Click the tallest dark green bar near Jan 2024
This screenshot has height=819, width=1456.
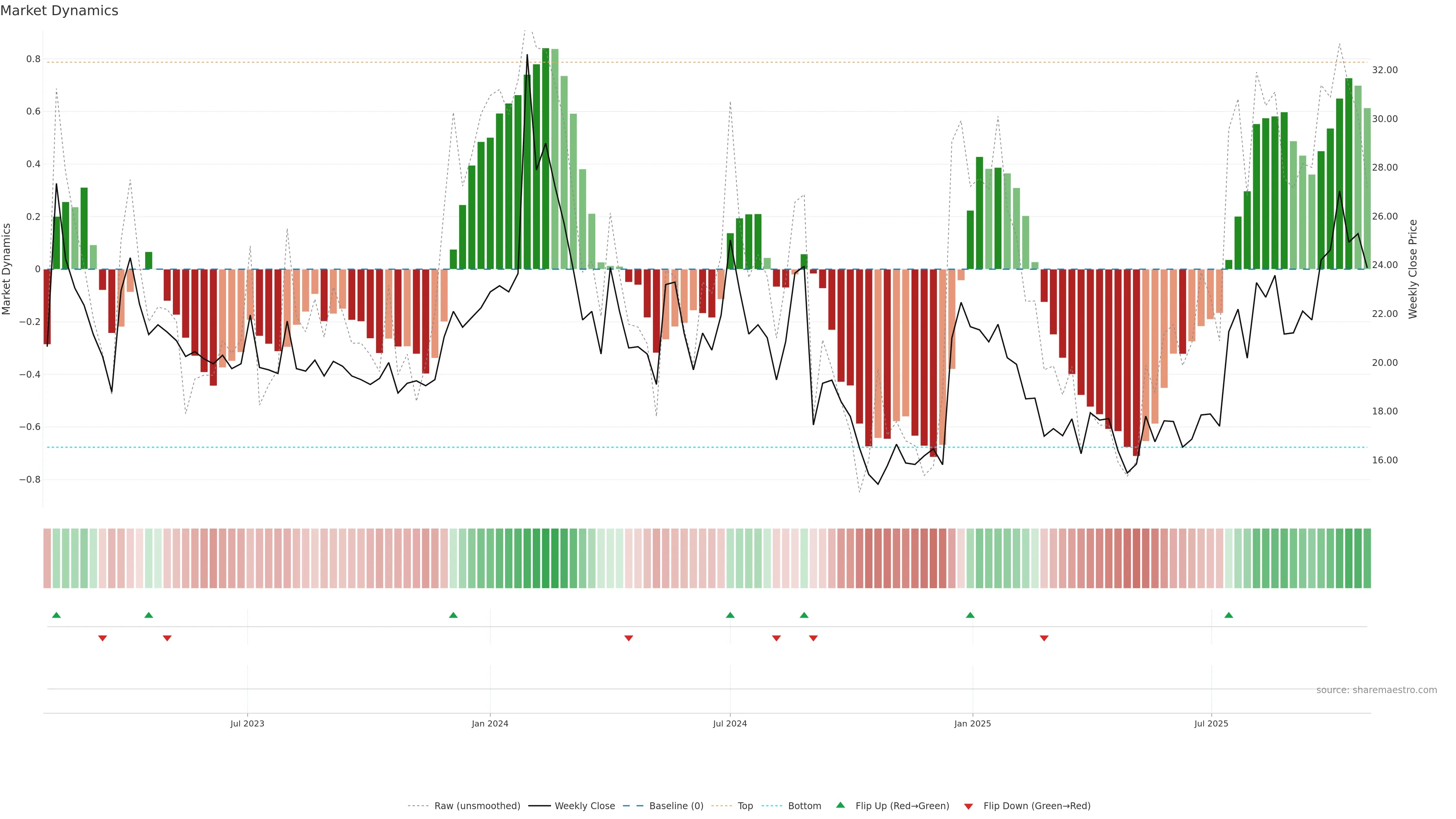[546, 158]
